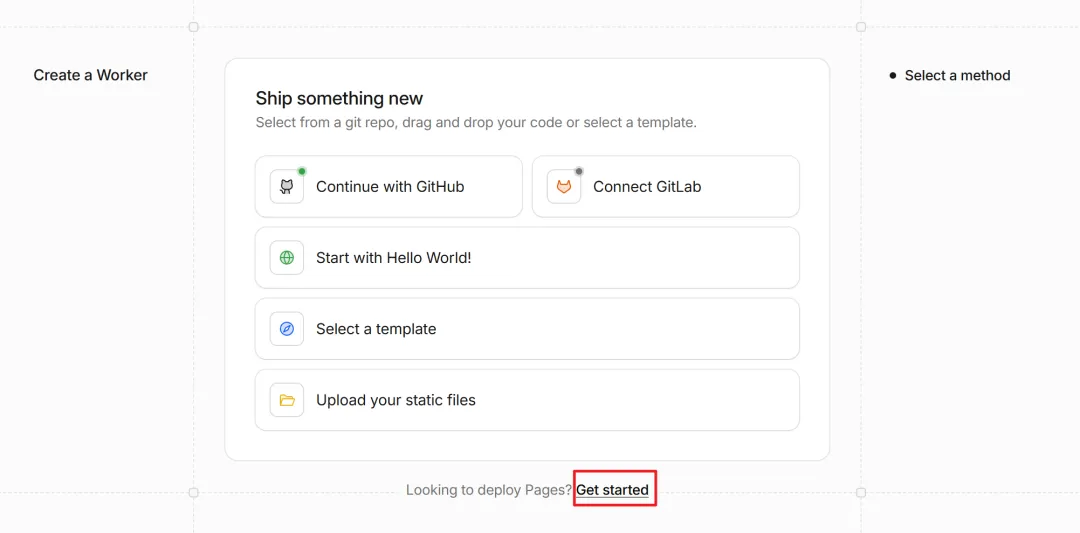The image size is (1080, 533).
Task: Select Start with Hello World!
Action: click(527, 258)
